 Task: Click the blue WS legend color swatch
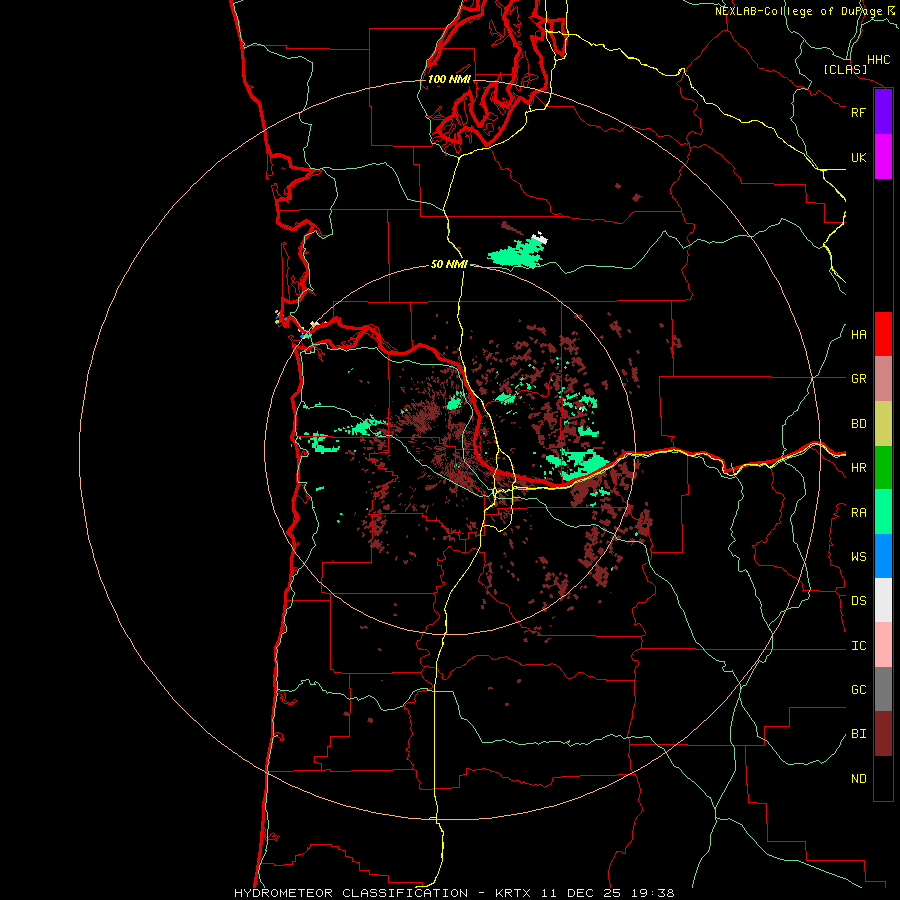883,556
